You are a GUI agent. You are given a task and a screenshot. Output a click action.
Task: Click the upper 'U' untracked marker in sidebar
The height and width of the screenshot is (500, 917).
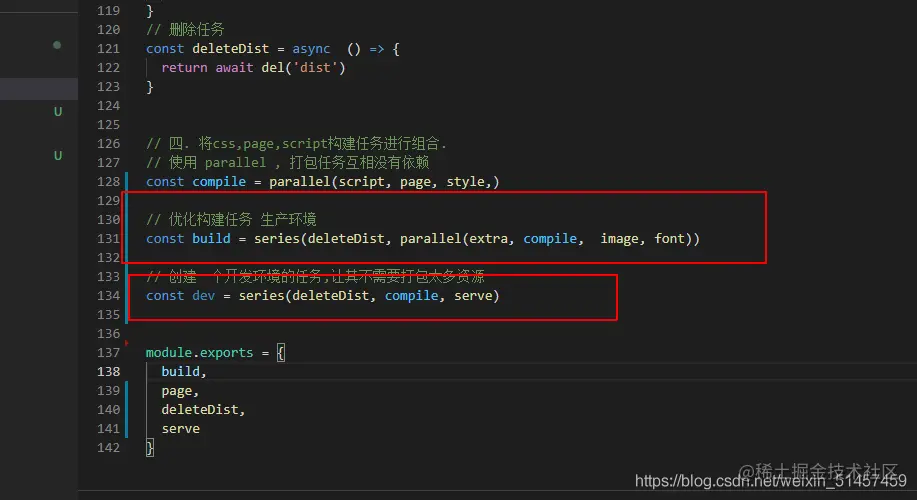click(58, 112)
